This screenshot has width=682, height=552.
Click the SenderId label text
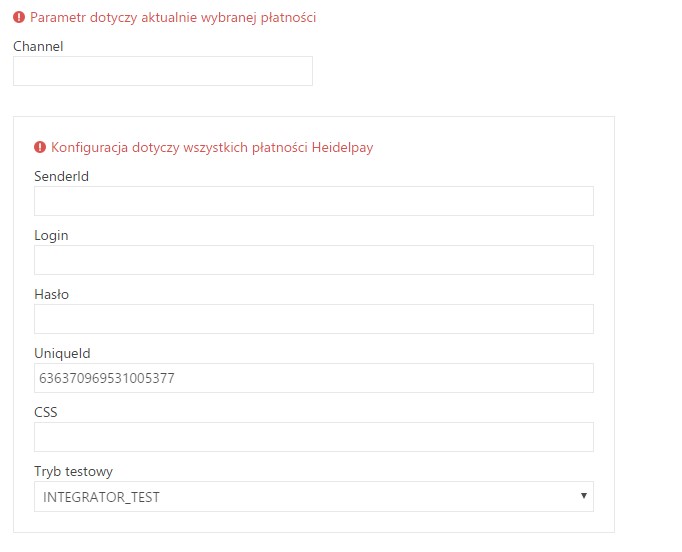click(61, 176)
